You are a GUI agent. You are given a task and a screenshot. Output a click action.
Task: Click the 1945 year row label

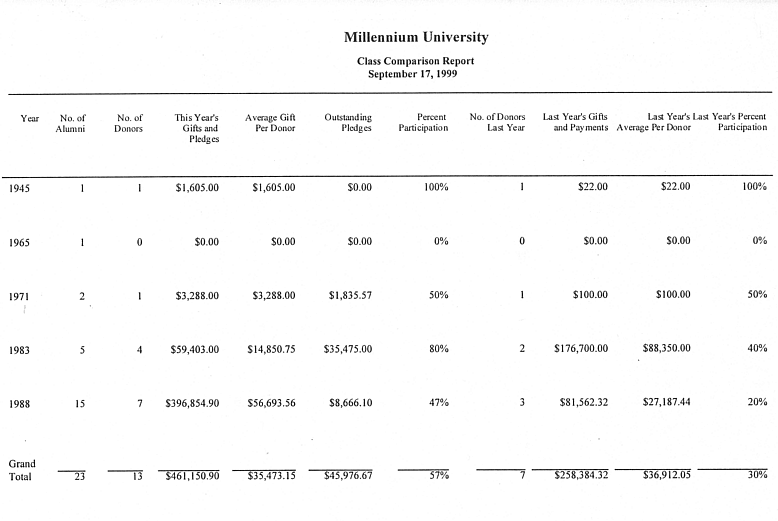pos(19,189)
